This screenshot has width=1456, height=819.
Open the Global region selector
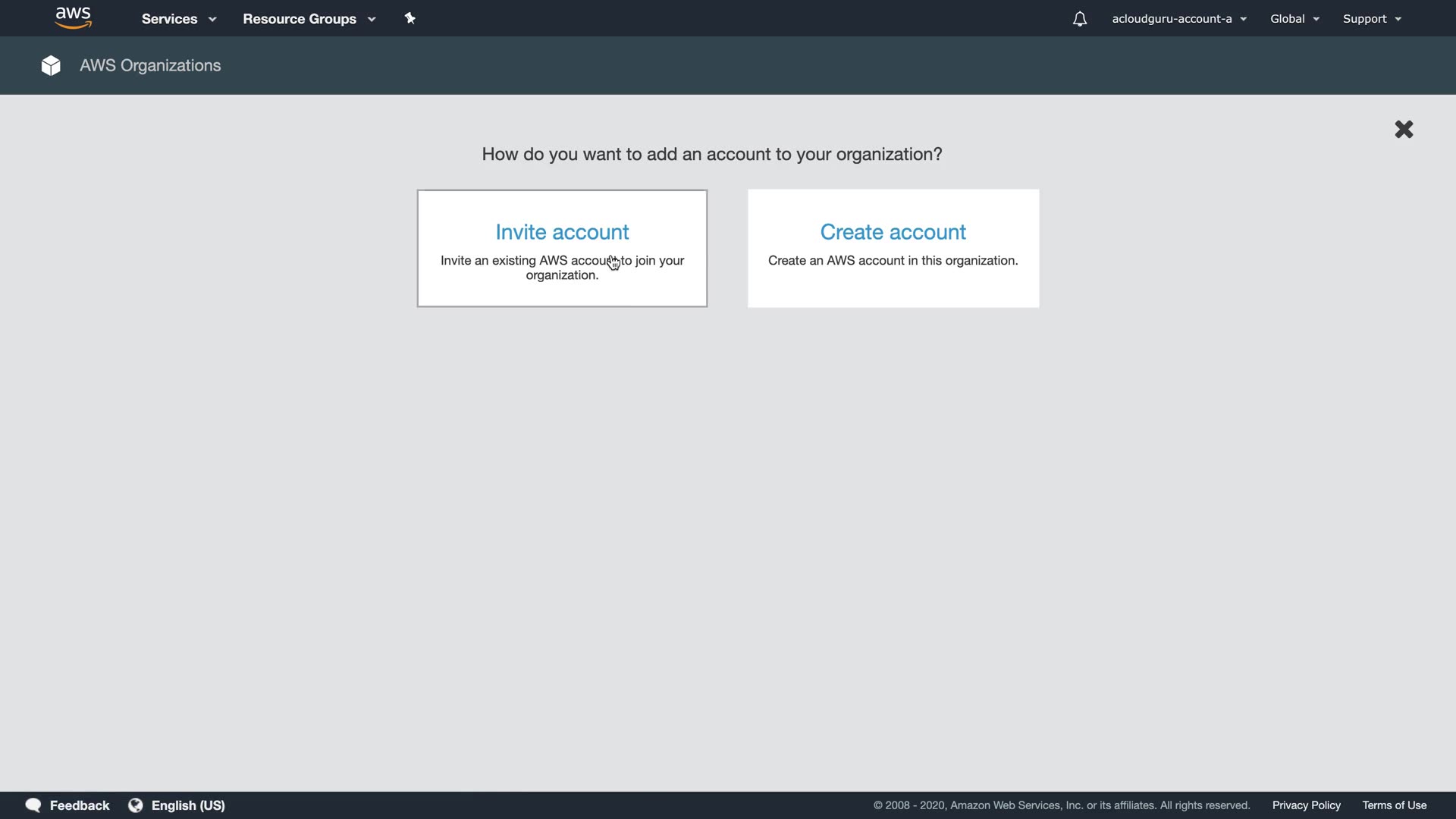(1294, 19)
